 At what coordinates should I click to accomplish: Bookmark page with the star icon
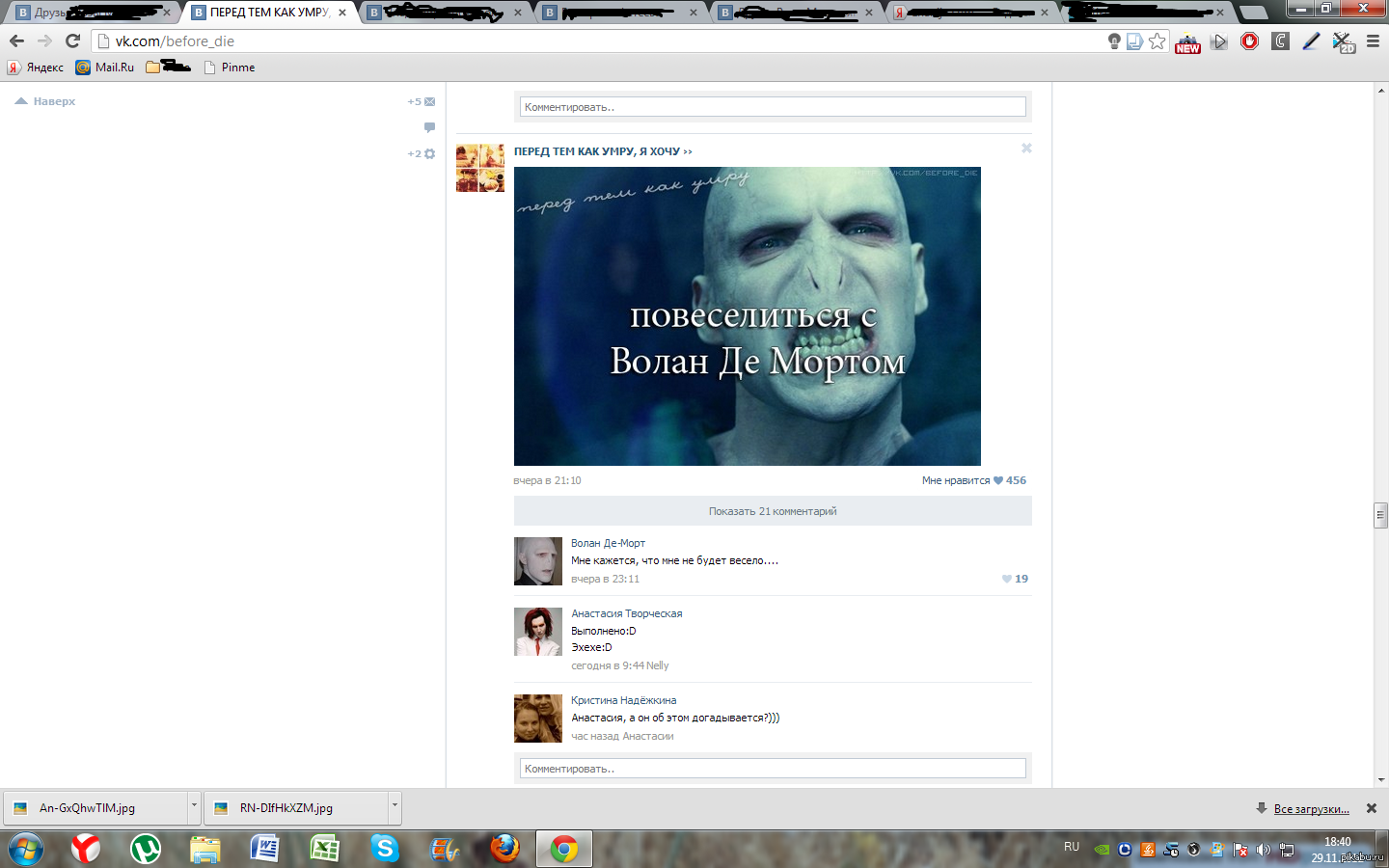[1157, 41]
